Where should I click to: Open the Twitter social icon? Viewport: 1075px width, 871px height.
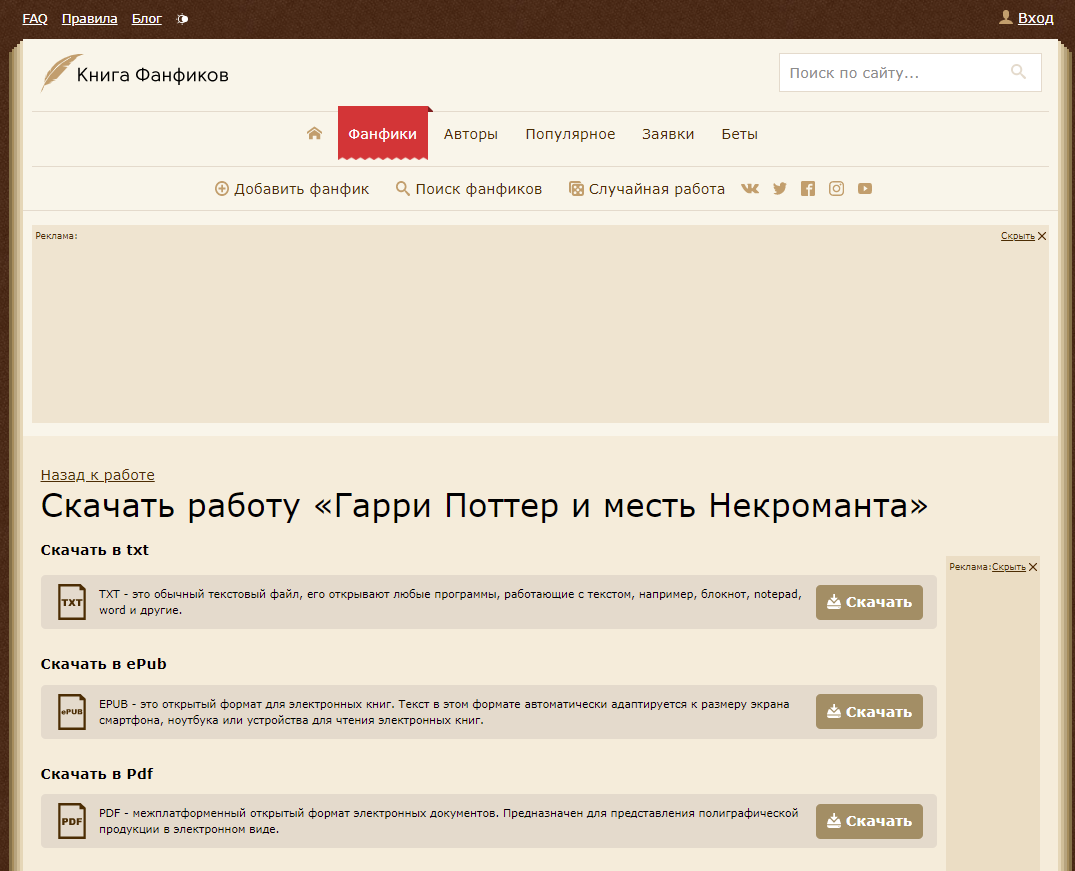780,189
